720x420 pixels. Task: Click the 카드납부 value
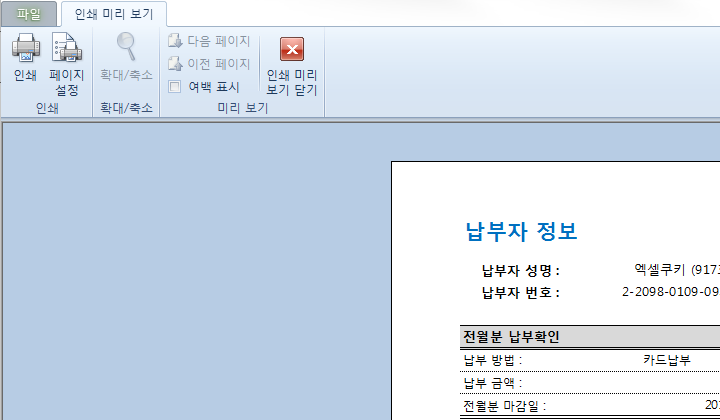[x=667, y=360]
